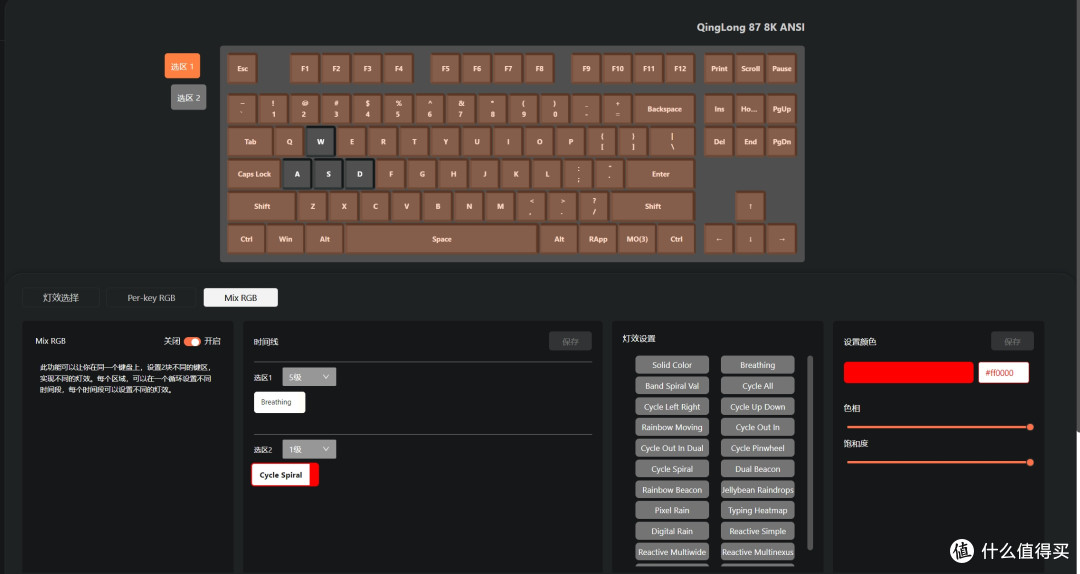Select Cycle Spiral timeline block in 选区2
Screen dimensions: 1080x574
pyautogui.click(x=284, y=475)
